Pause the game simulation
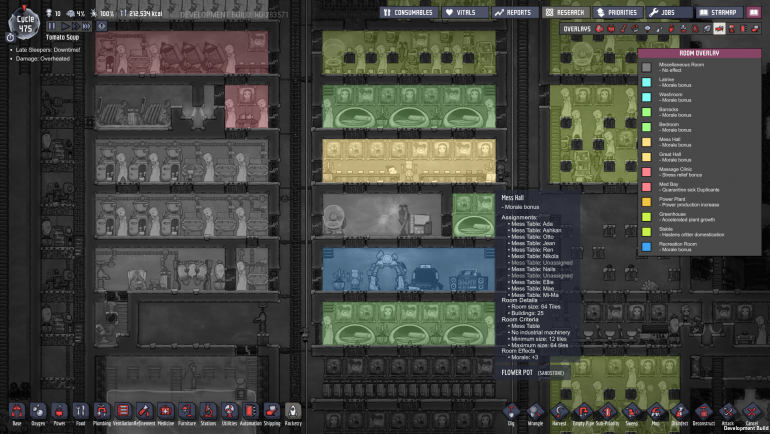 pos(53,26)
